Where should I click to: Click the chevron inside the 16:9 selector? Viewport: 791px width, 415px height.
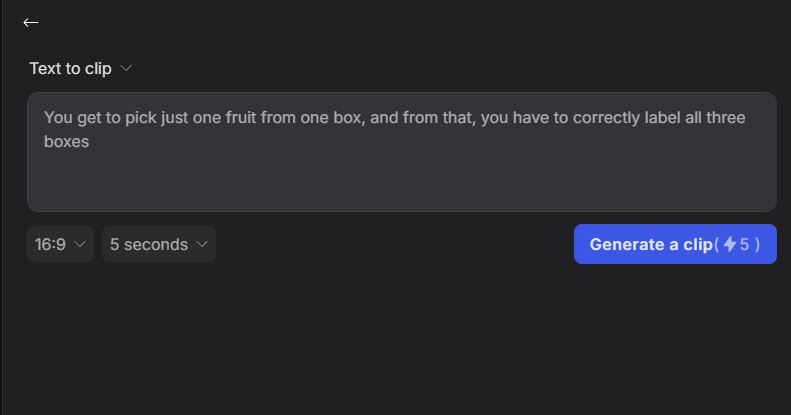[x=80, y=244]
